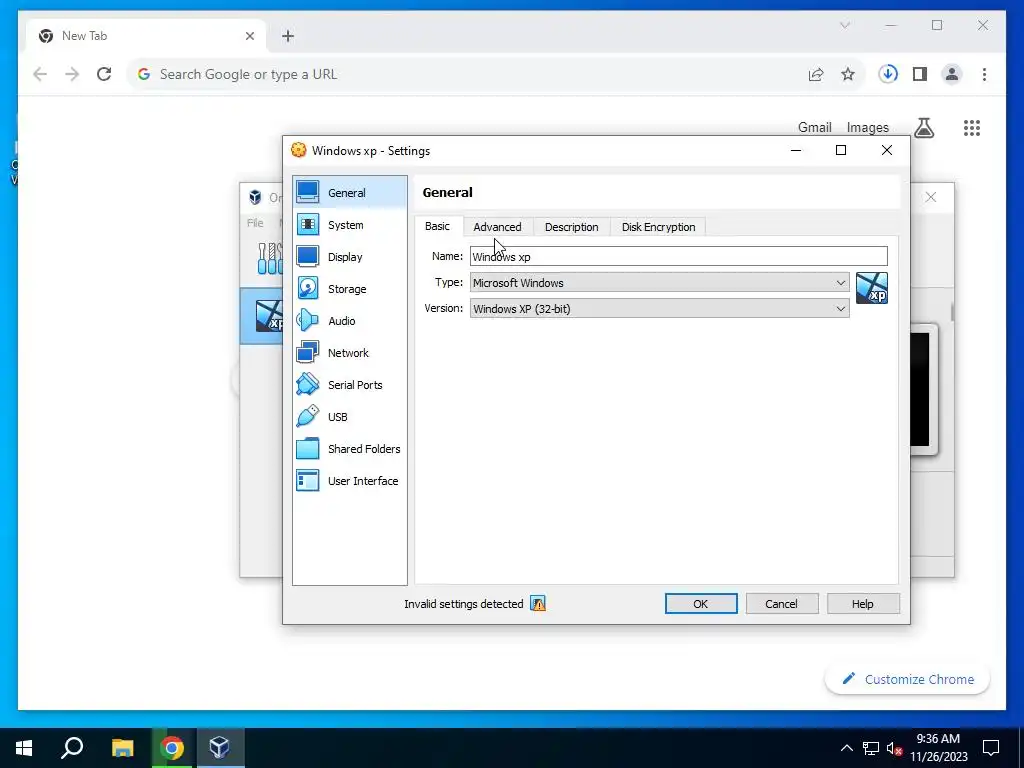Click the Settings dialog gear title icon
Image resolution: width=1024 pixels, height=768 pixels.
[298, 150]
